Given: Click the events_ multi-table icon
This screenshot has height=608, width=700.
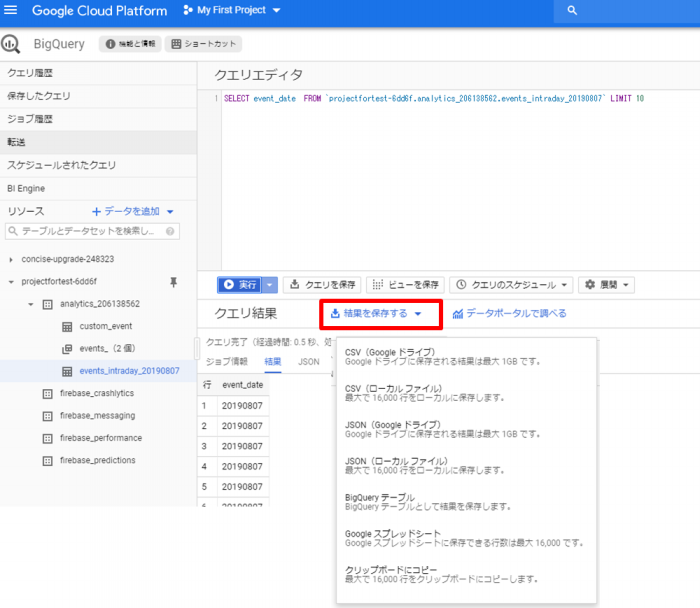Looking at the screenshot, I should click(67, 349).
